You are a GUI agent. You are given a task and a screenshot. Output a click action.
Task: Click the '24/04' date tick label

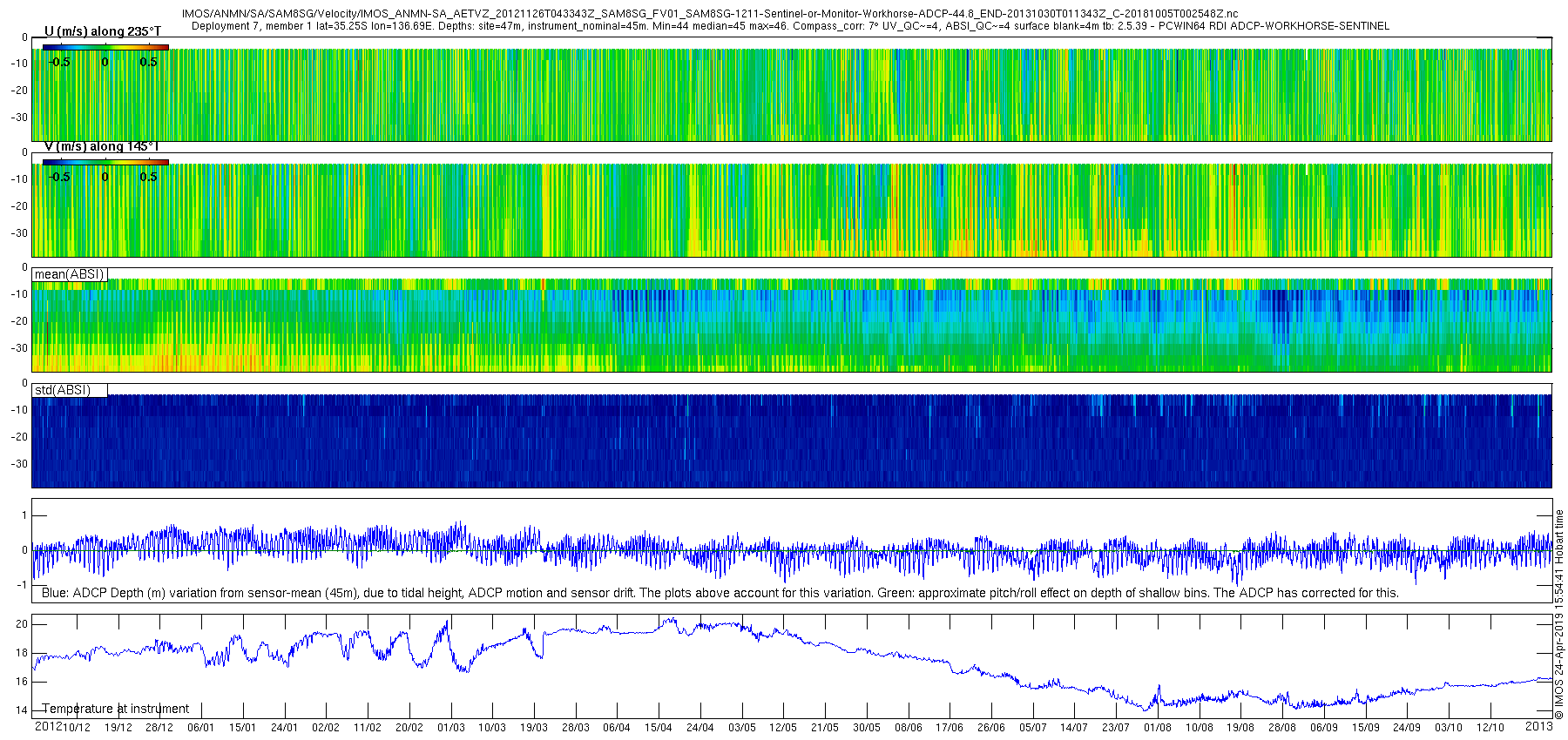(700, 727)
